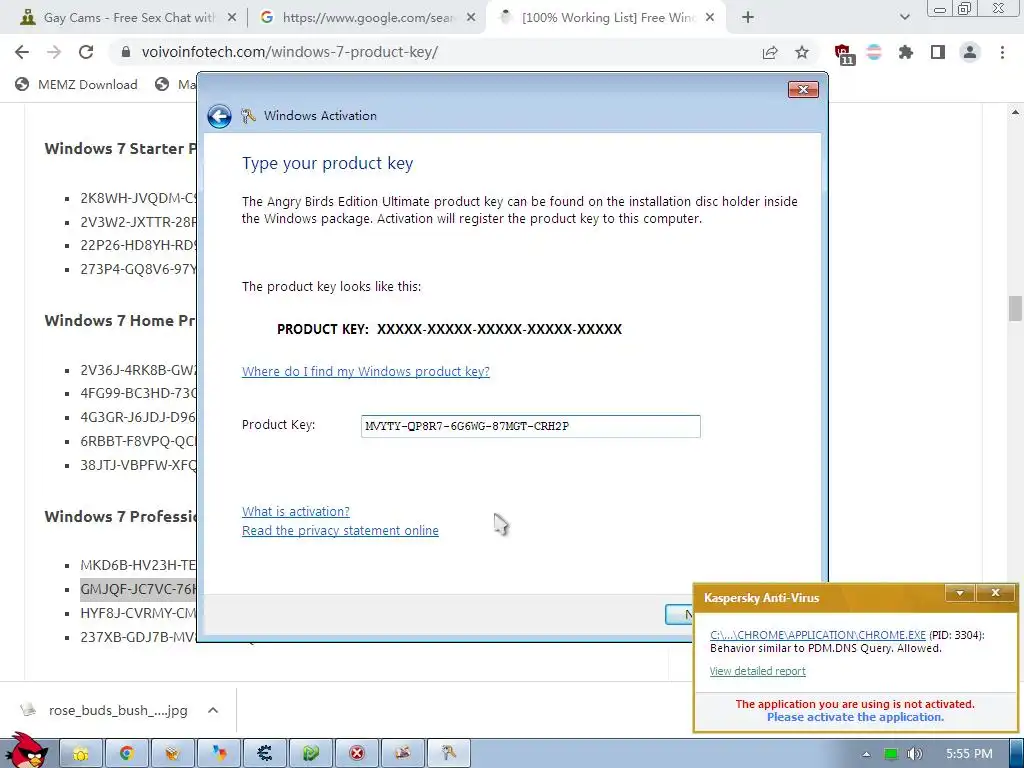Open Kaspersky's View detailed report link
Image resolution: width=1024 pixels, height=768 pixels.
pyautogui.click(x=758, y=671)
